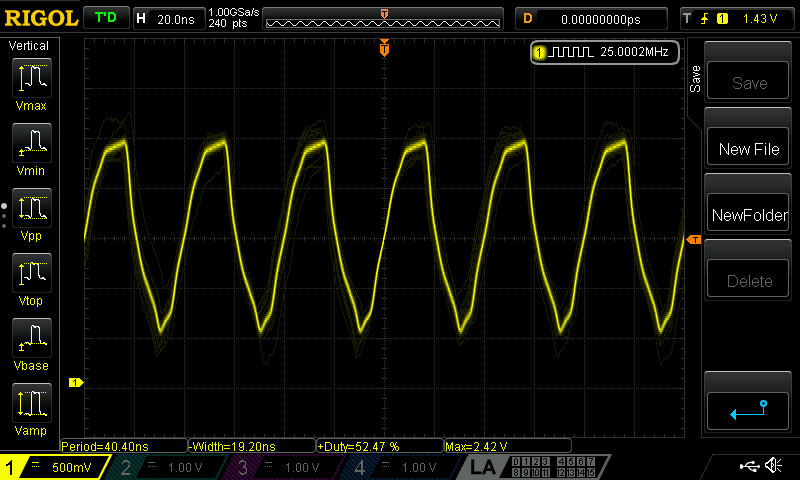This screenshot has width=800, height=480.
Task: Click the USB status icon
Action: tap(748, 466)
